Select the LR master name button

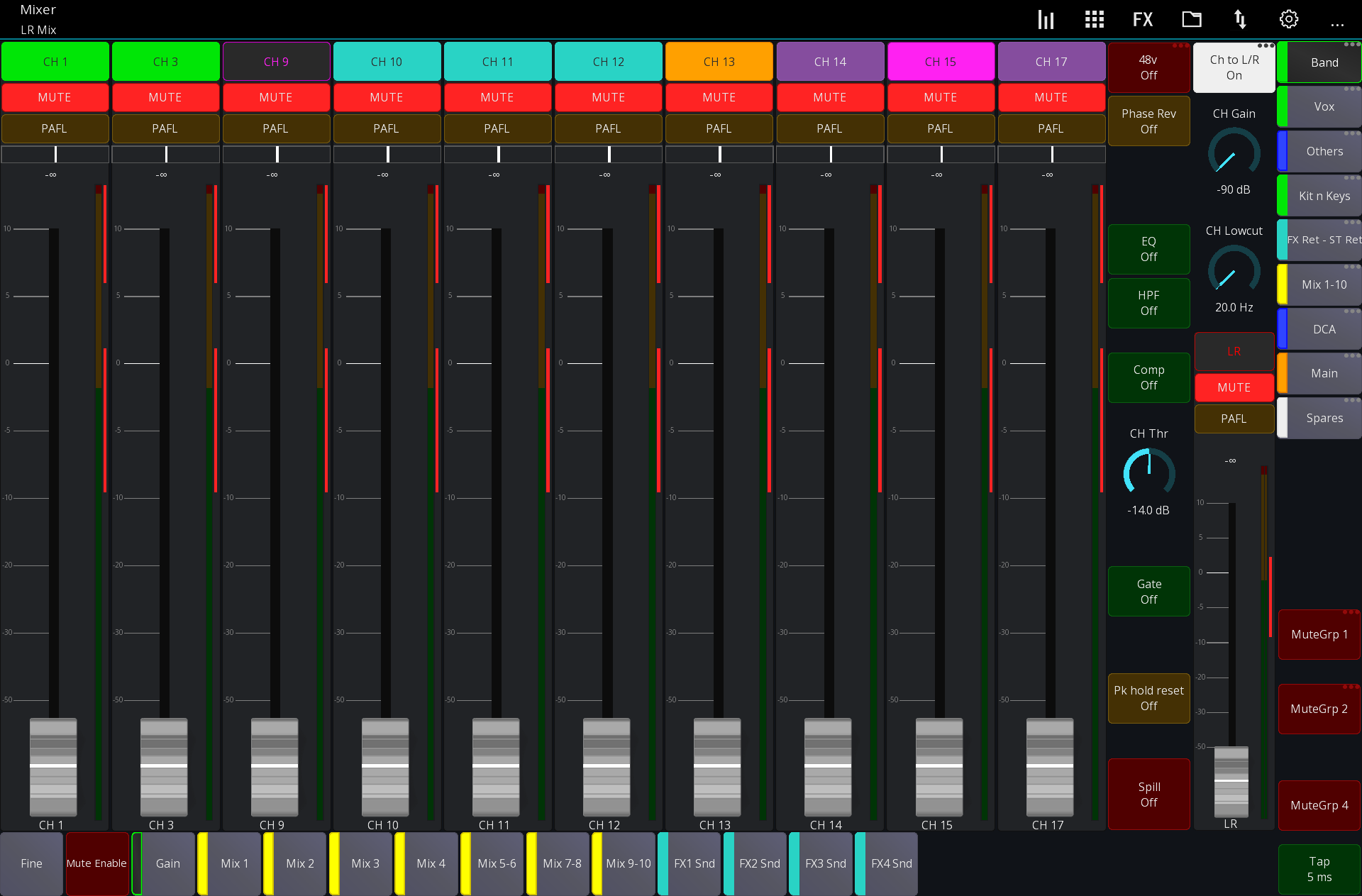point(1234,351)
